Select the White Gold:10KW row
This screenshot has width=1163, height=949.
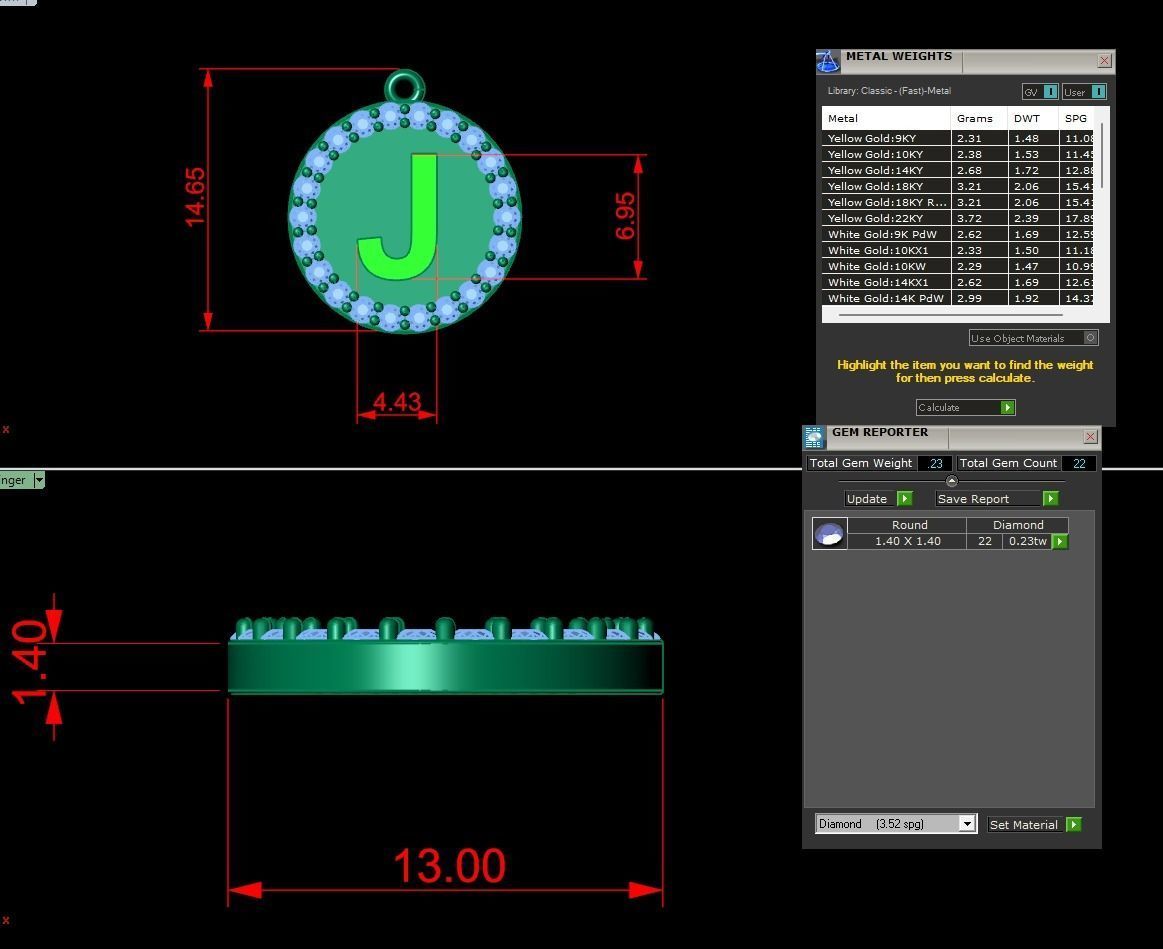pyautogui.click(x=958, y=266)
